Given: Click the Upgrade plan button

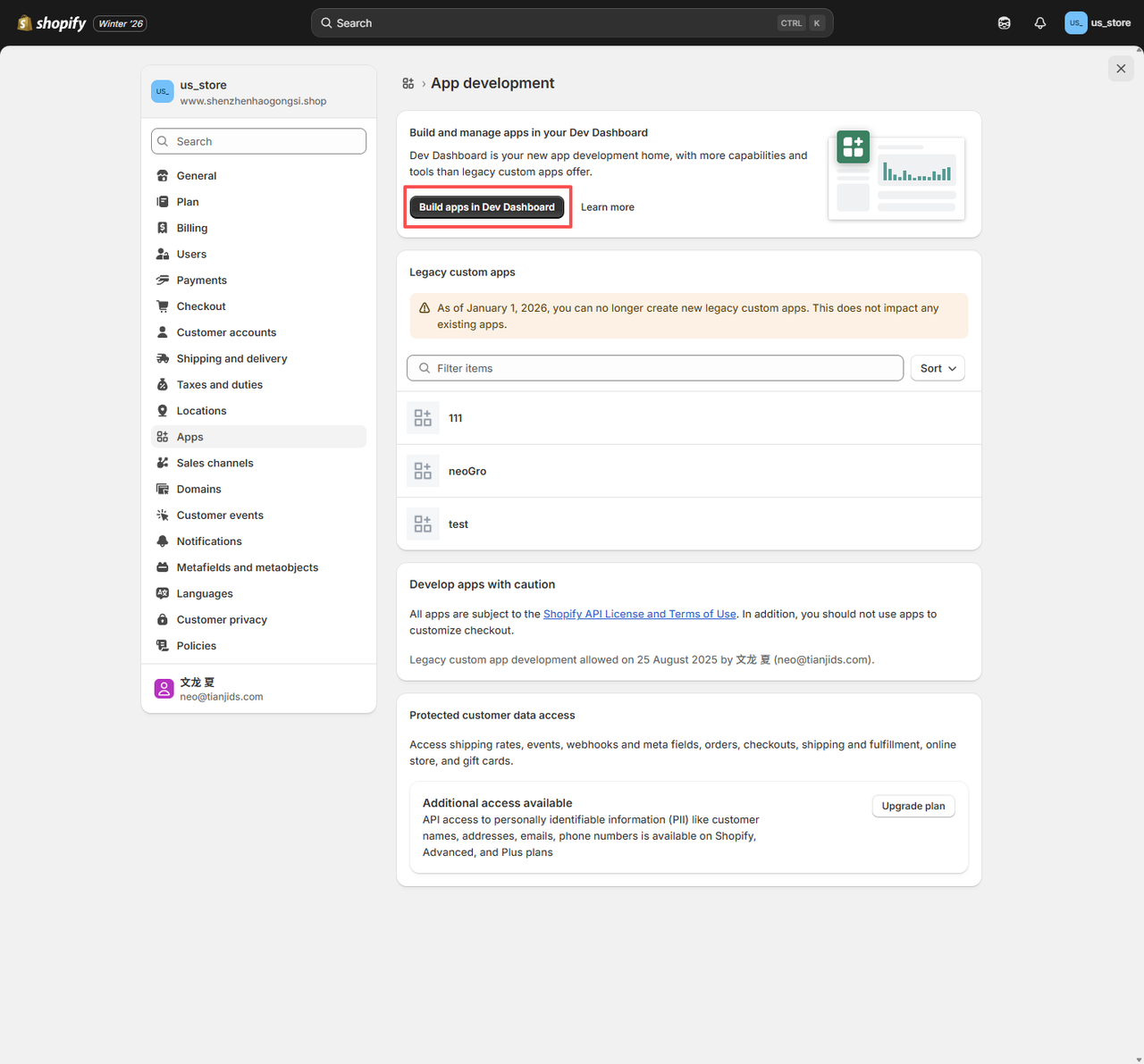Looking at the screenshot, I should pyautogui.click(x=913, y=806).
